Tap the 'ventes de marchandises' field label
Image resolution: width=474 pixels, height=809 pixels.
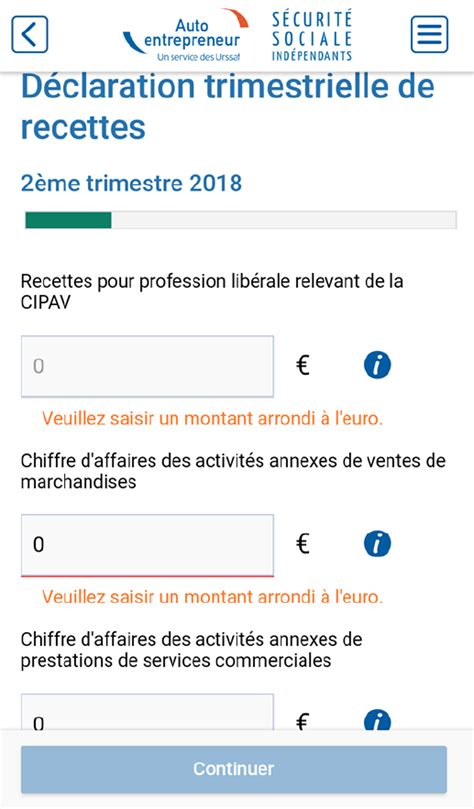(233, 471)
